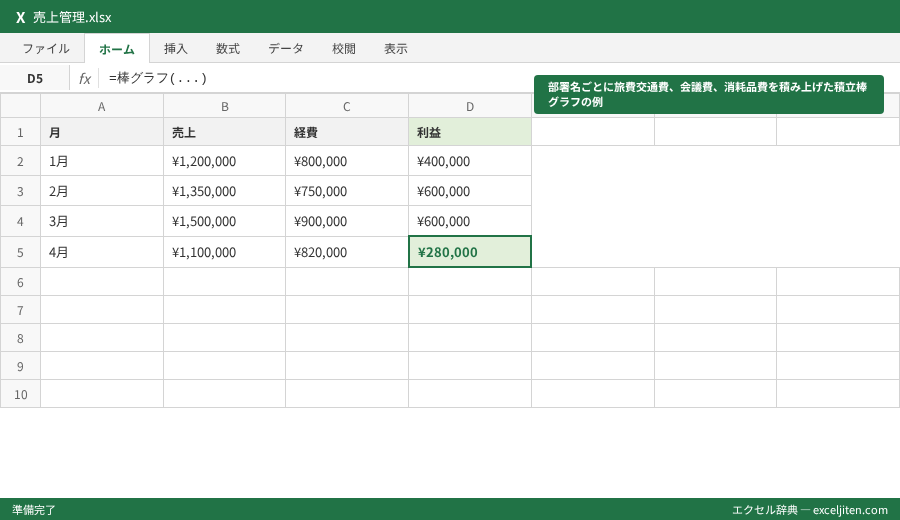Click the cell with ¥900,000
This screenshot has height=520, width=900.
pyautogui.click(x=347, y=221)
